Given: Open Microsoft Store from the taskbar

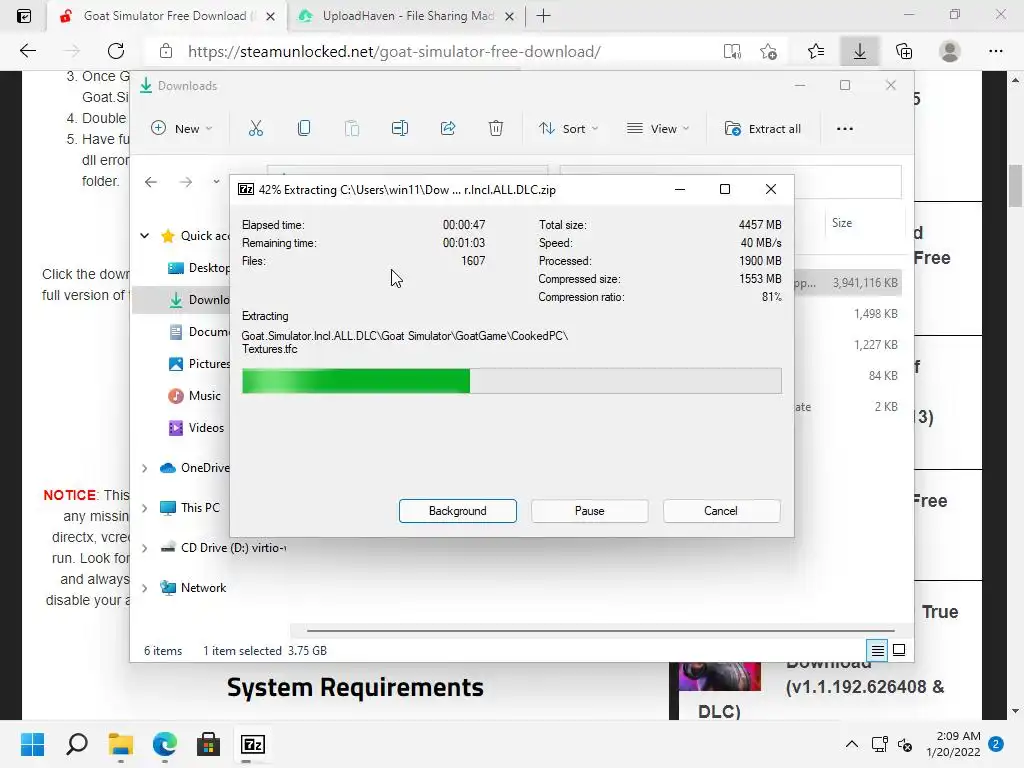Looking at the screenshot, I should (208, 744).
